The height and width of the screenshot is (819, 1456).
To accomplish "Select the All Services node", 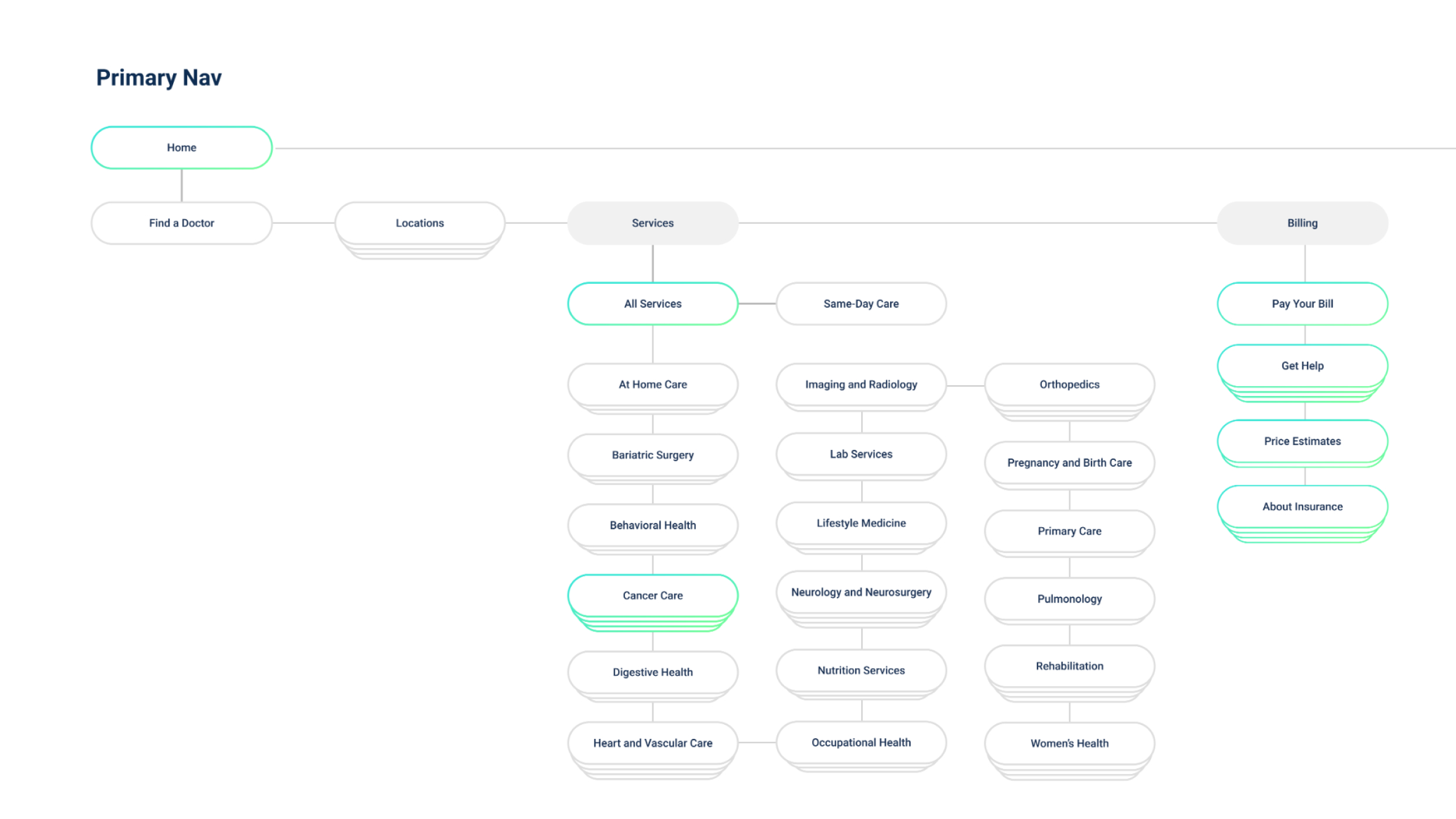I will pos(653,304).
